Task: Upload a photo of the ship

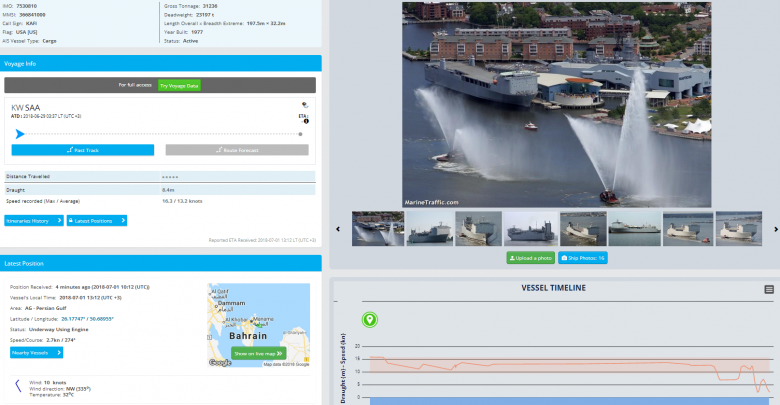Action: (530, 258)
